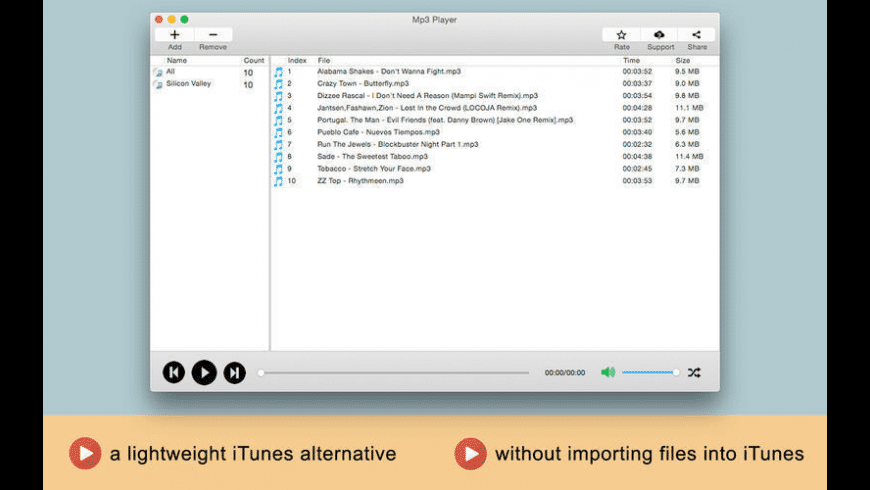
Task: Click the Silicon Valley playlist name
Action: [189, 83]
